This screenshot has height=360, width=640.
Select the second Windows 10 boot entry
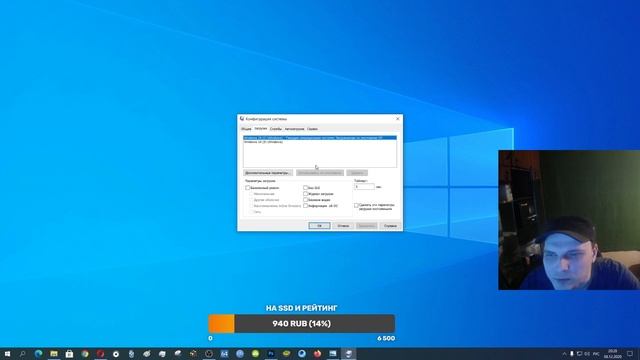320,142
